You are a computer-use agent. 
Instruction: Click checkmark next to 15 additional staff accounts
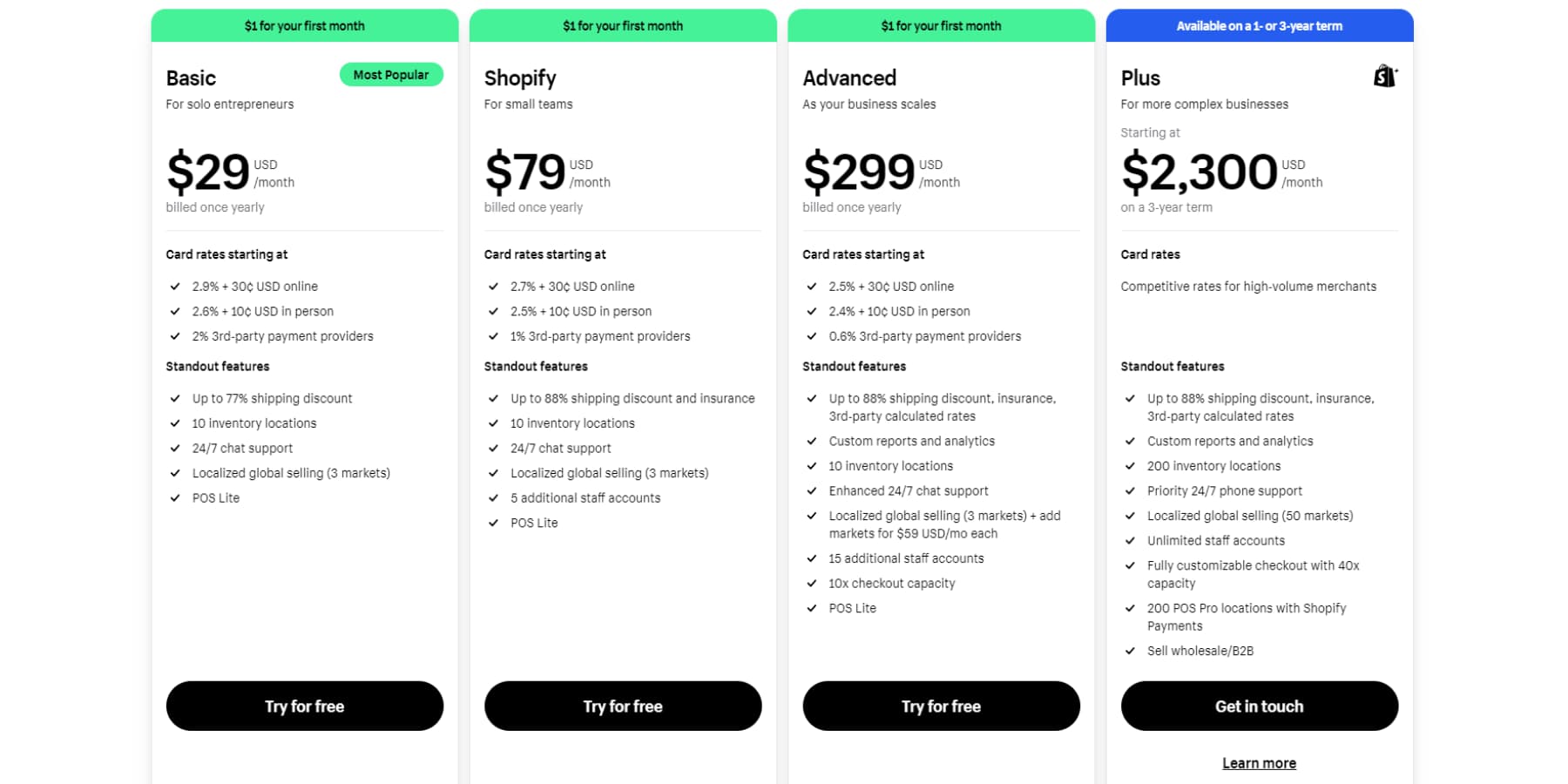(x=811, y=558)
